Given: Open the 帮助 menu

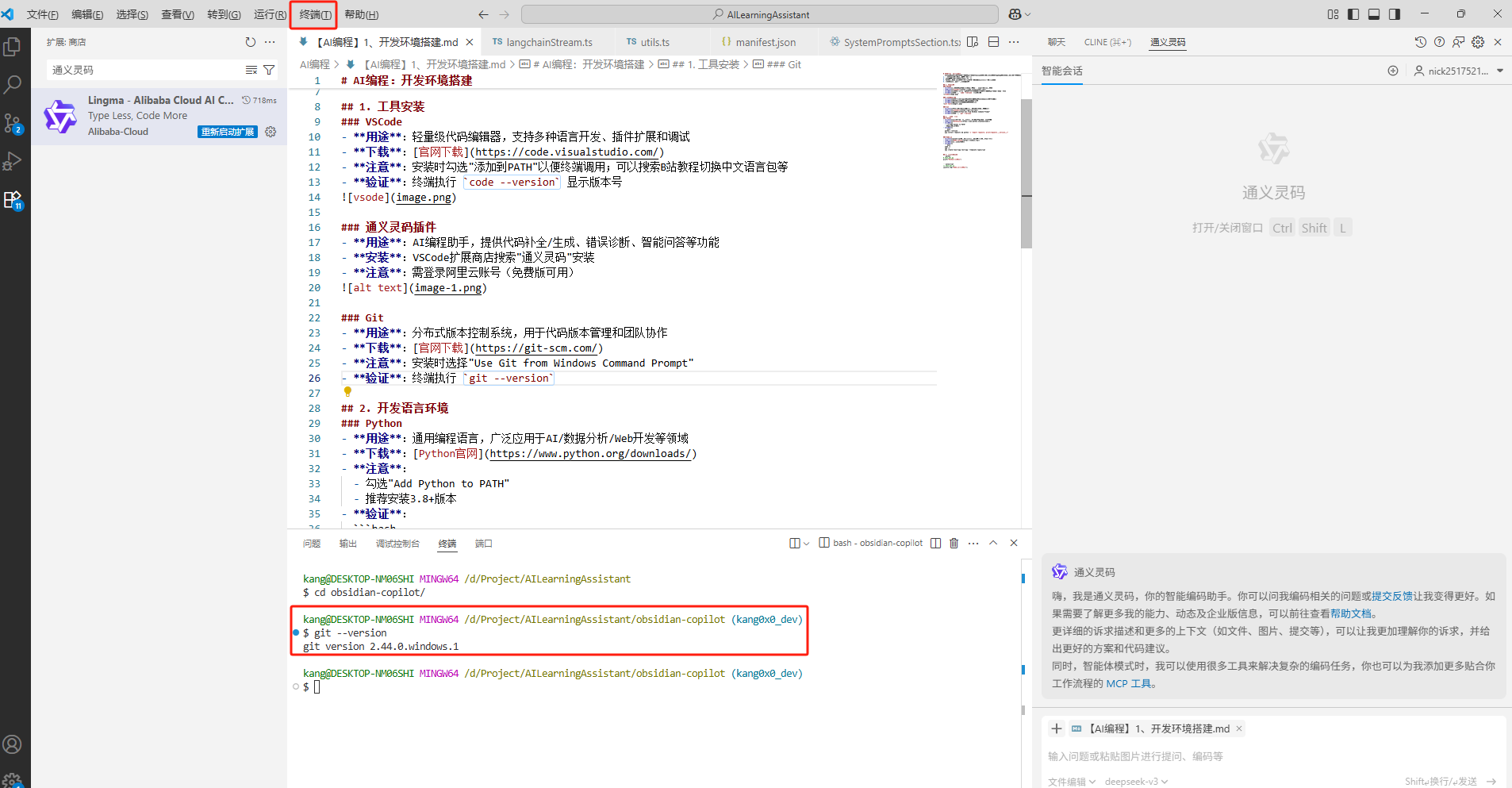Looking at the screenshot, I should [361, 14].
